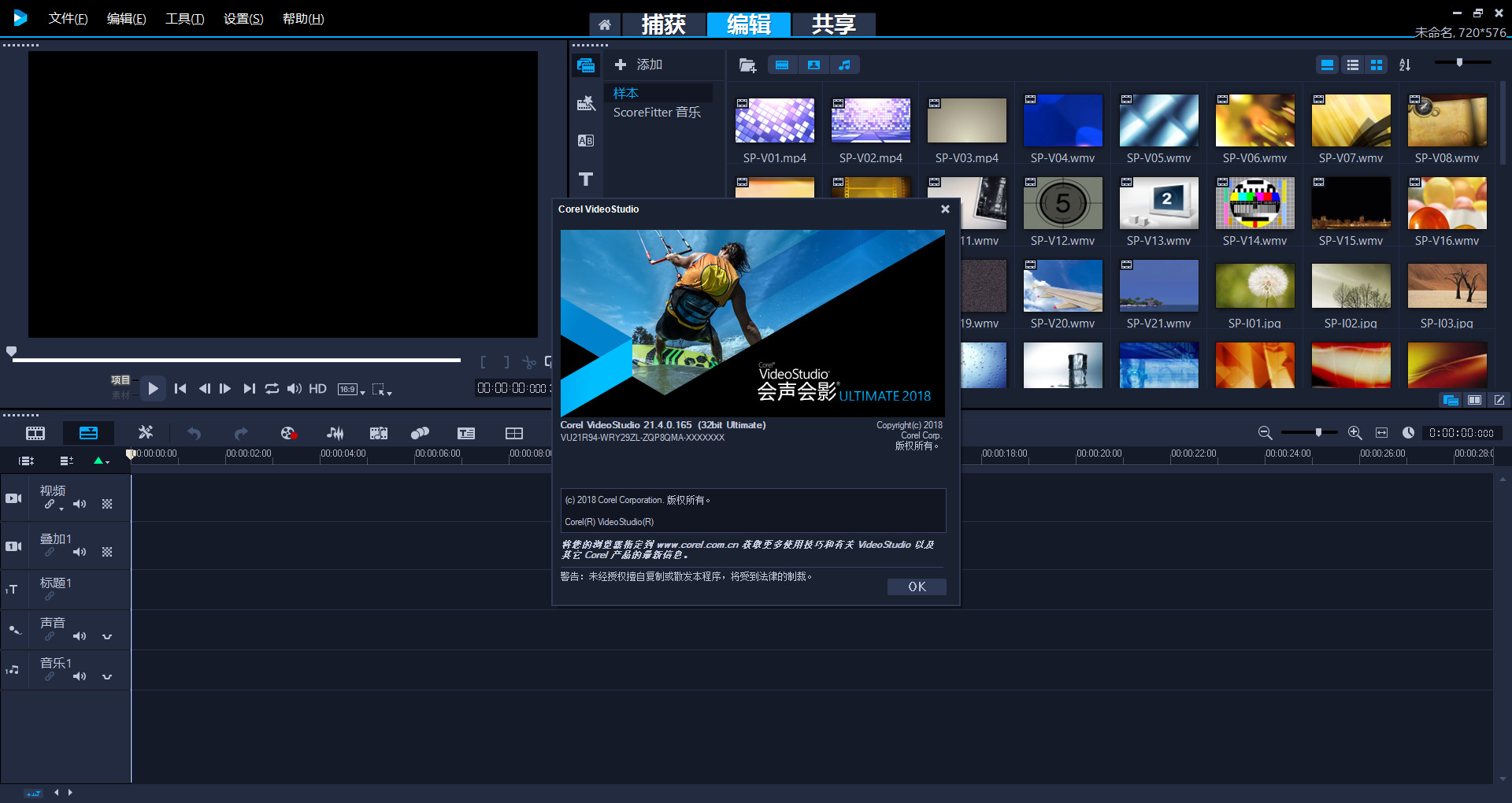Open the 文件 menu

click(68, 19)
